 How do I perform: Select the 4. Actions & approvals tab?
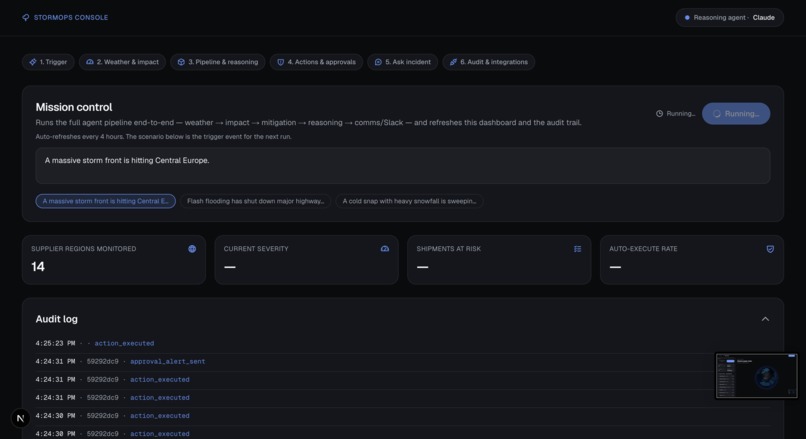point(316,62)
